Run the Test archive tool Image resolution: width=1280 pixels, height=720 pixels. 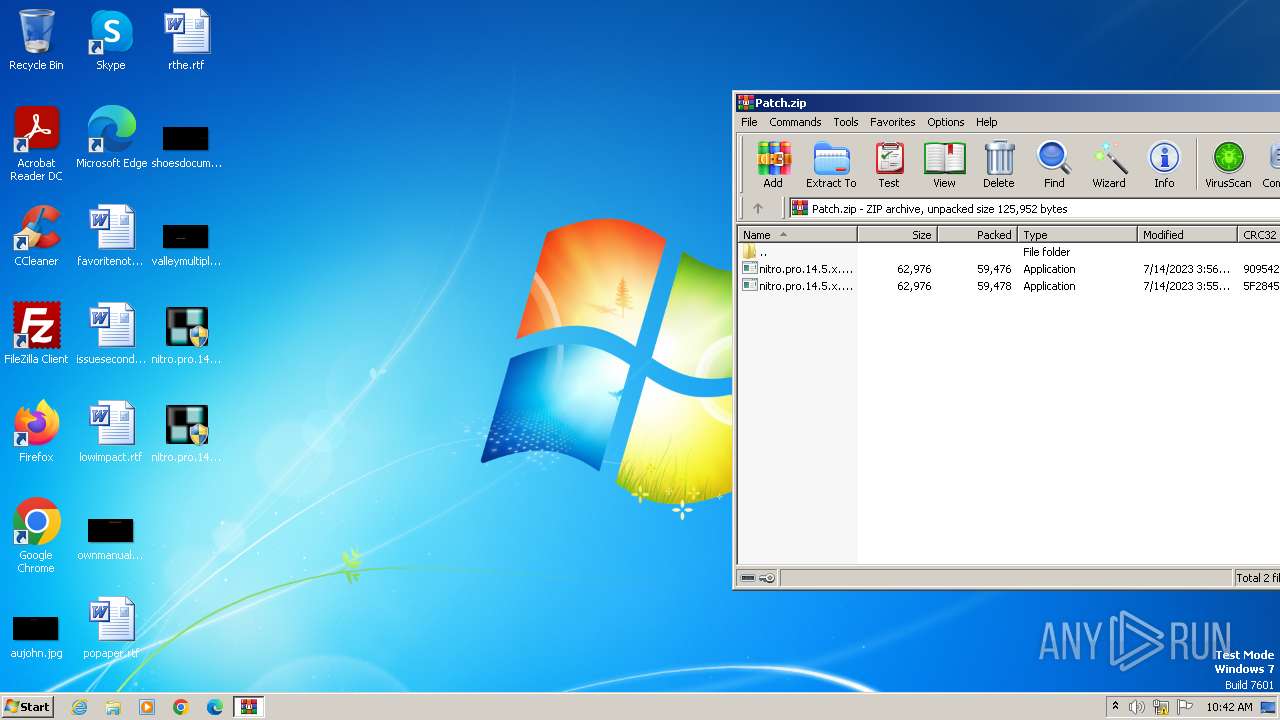pyautogui.click(x=889, y=165)
